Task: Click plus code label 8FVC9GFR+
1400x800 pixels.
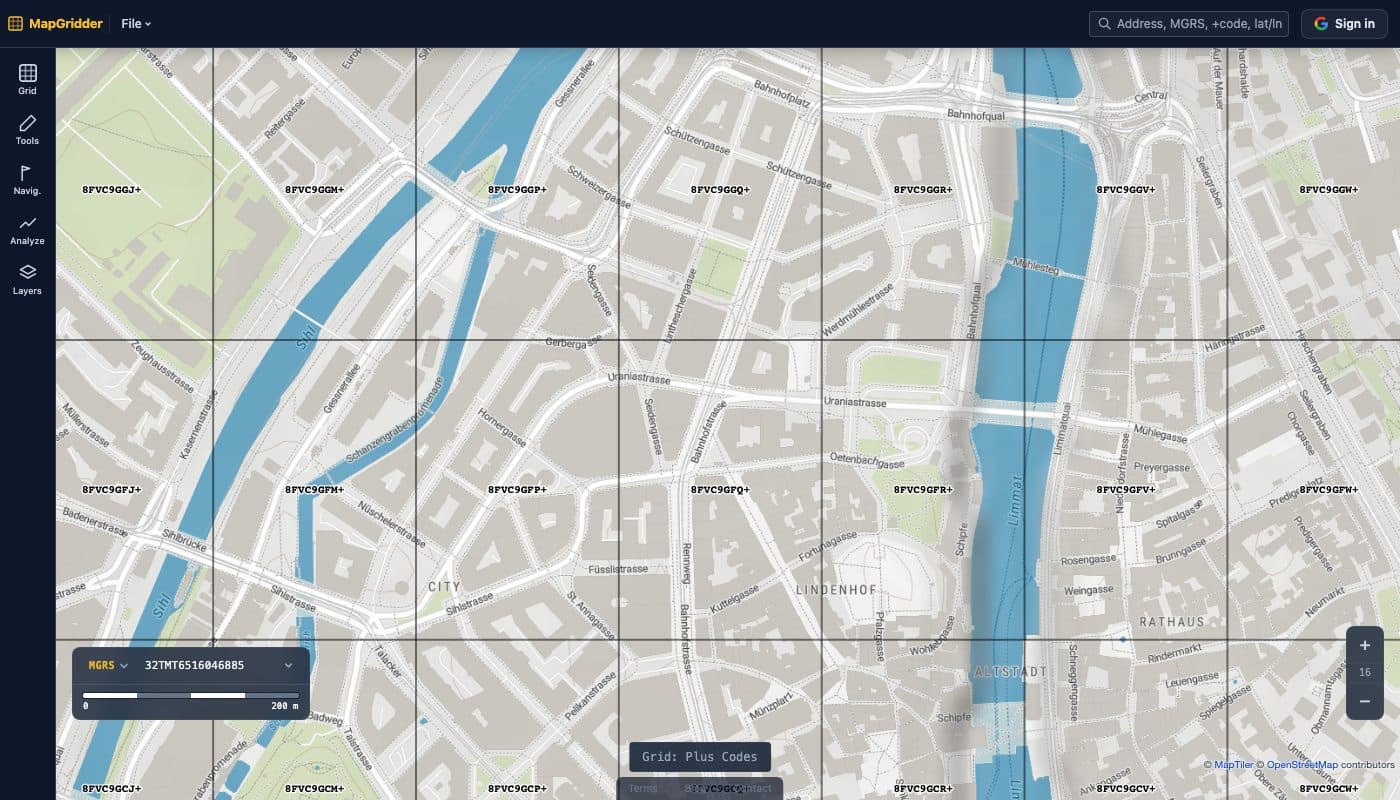Action: (923, 490)
